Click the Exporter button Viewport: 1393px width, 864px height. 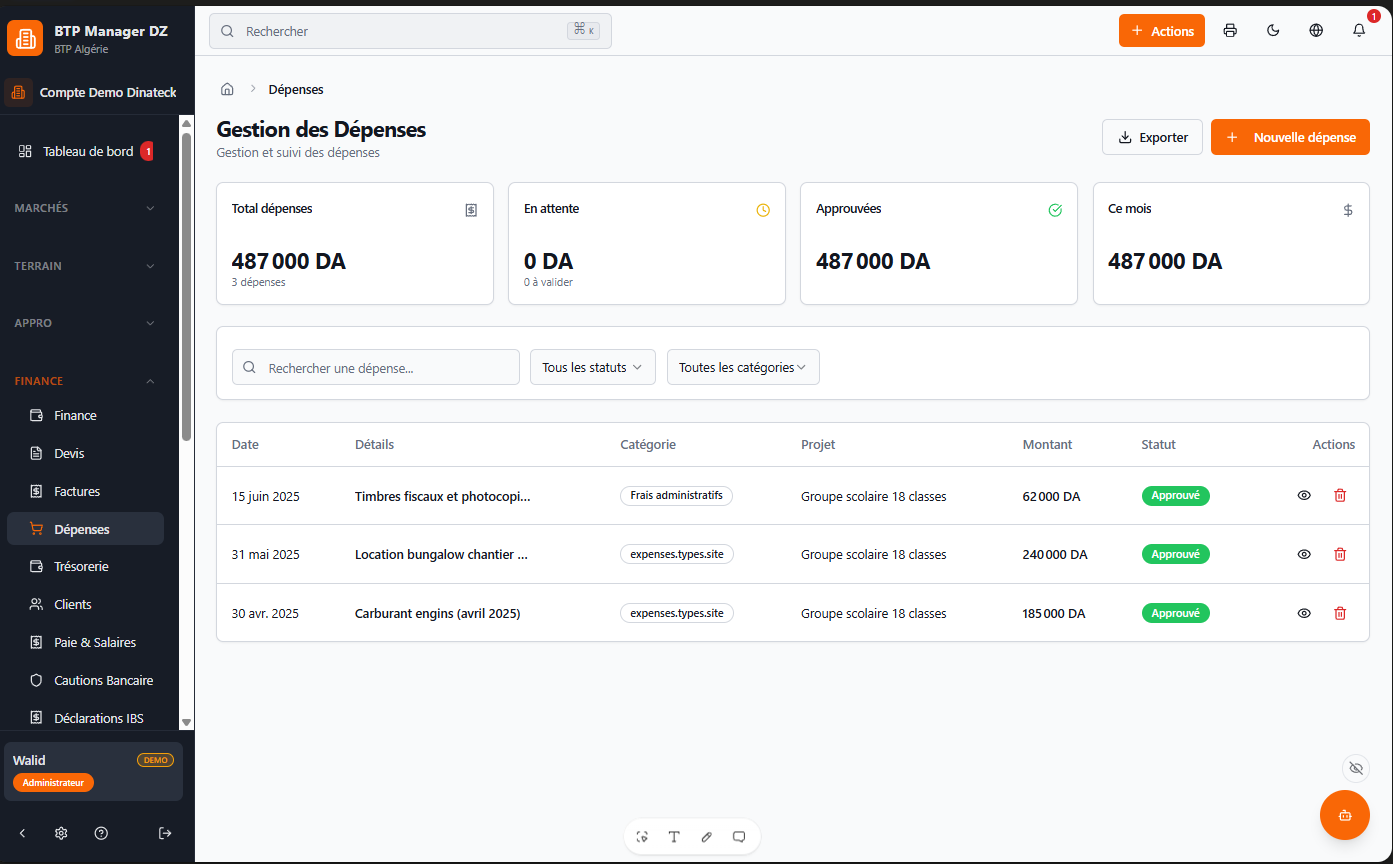tap(1152, 137)
